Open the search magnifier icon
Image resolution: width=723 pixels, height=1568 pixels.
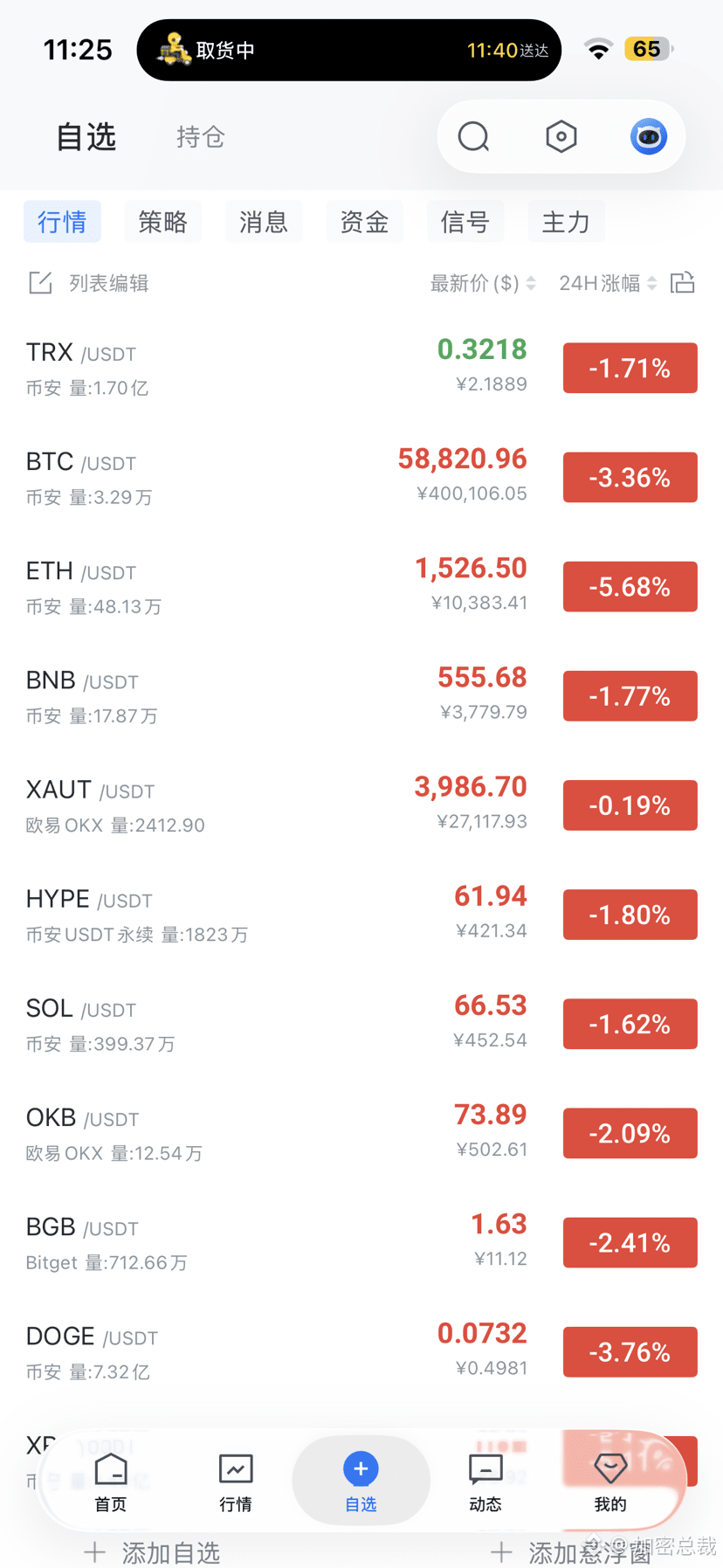tap(473, 136)
